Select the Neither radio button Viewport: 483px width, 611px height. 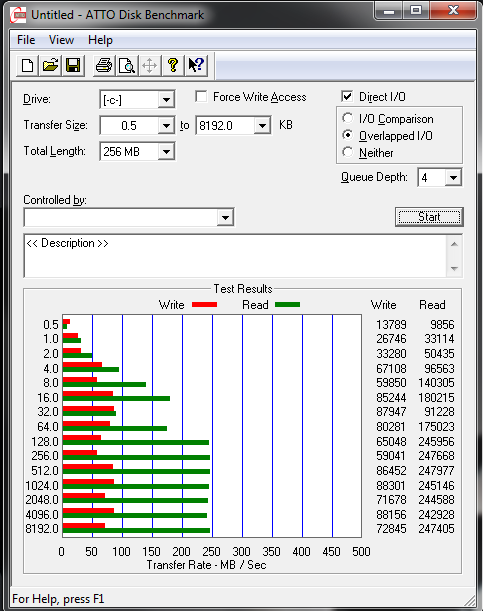click(x=347, y=152)
